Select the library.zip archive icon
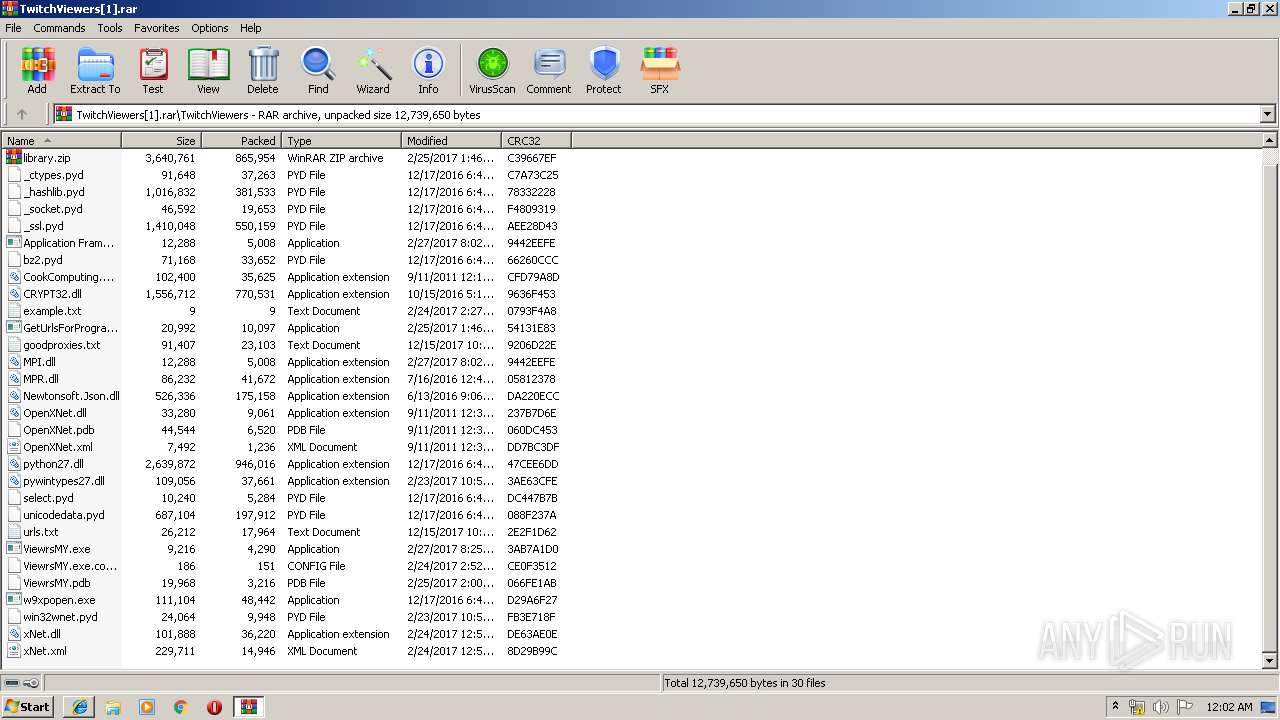 click(x=14, y=158)
